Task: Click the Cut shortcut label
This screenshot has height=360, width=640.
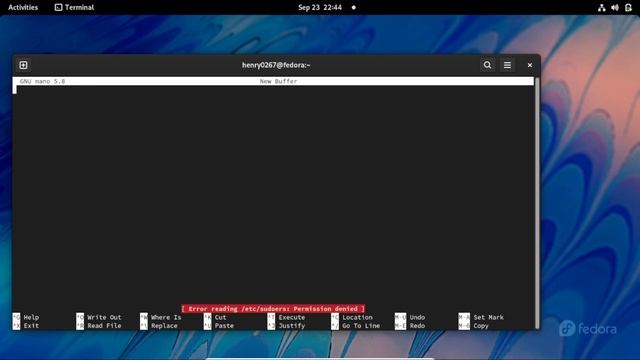Action: tap(220, 317)
